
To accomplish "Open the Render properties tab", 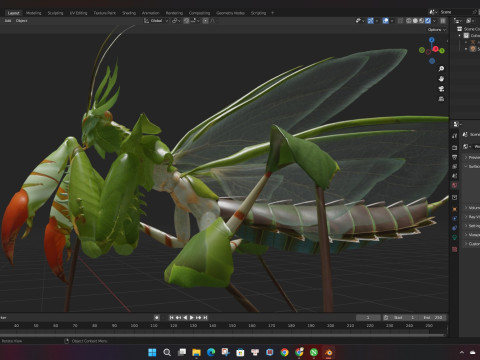I will [455, 147].
